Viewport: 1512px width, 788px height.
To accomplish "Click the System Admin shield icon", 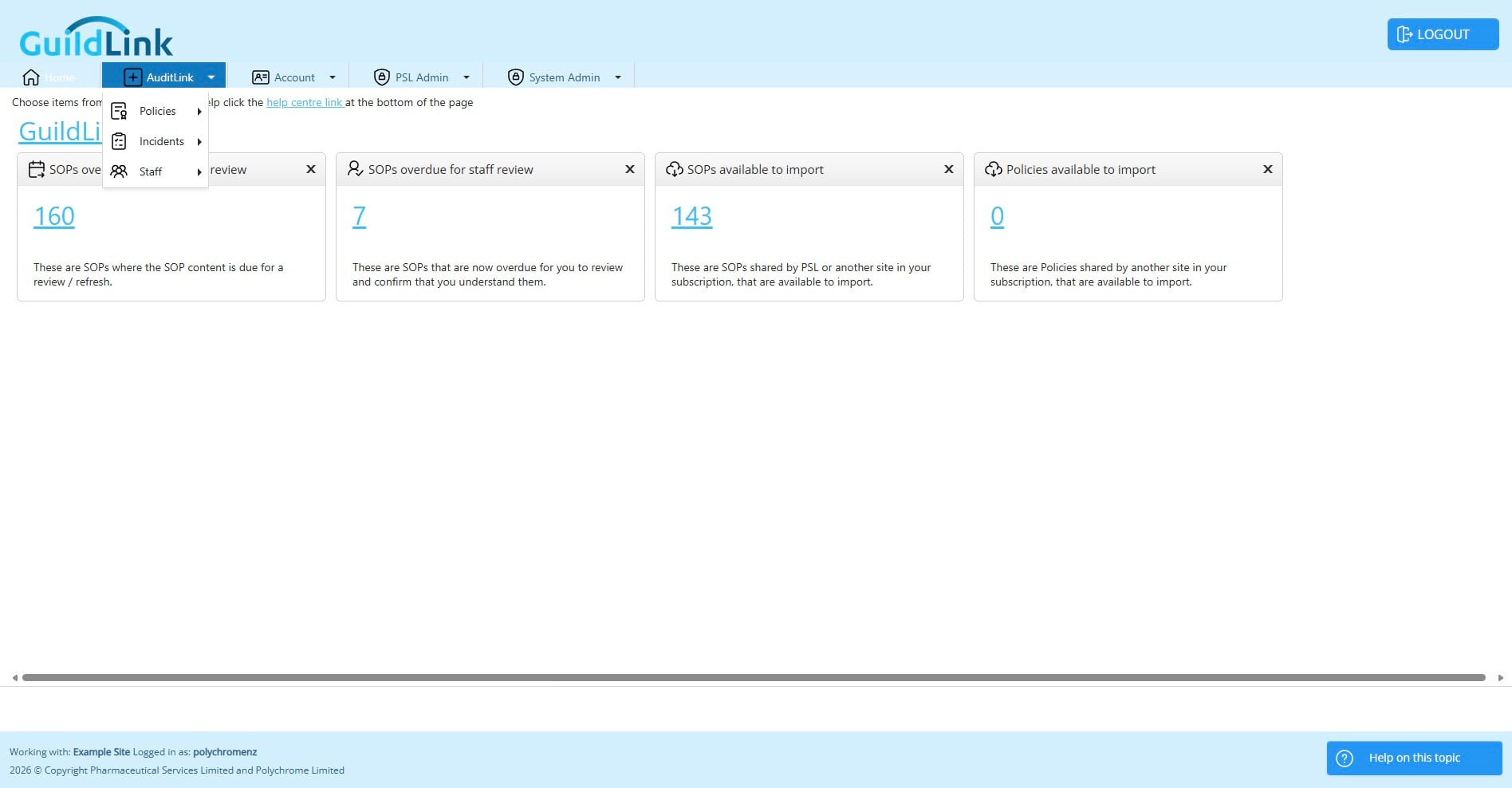I will click(516, 77).
